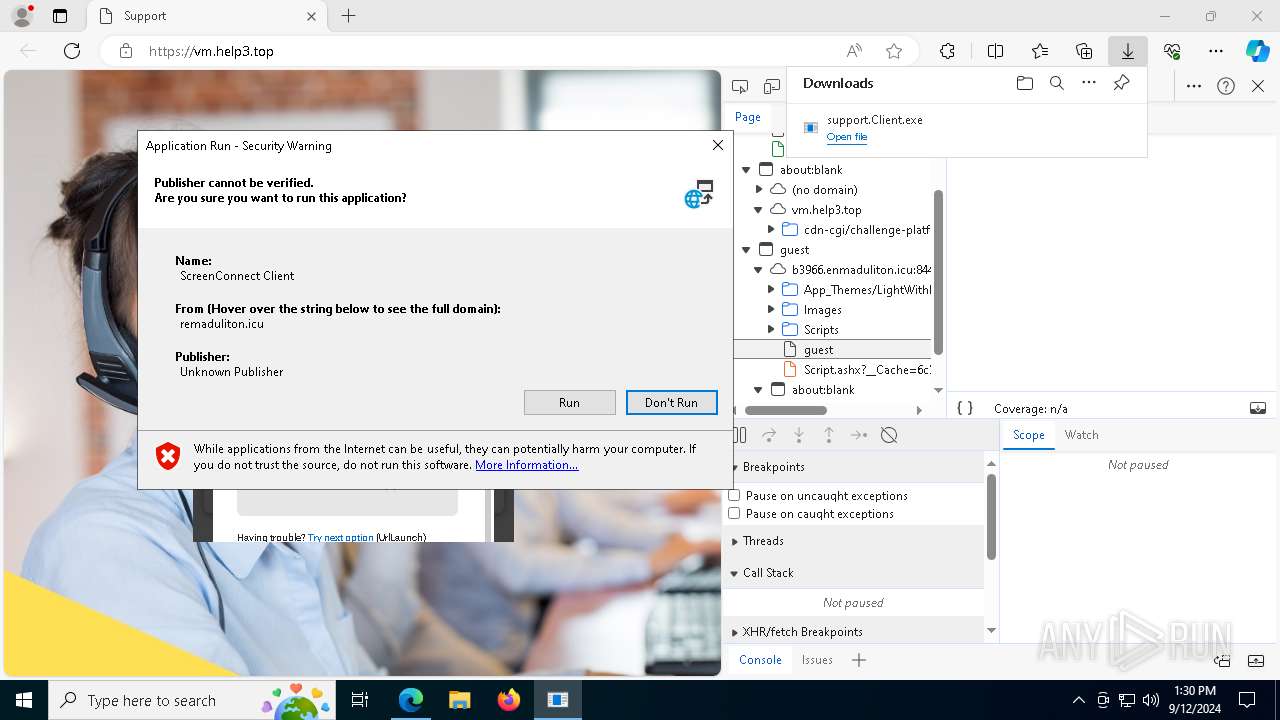The width and height of the screenshot is (1280, 720).
Task: Enable Pause on uncaught exceptions
Action: point(734,495)
